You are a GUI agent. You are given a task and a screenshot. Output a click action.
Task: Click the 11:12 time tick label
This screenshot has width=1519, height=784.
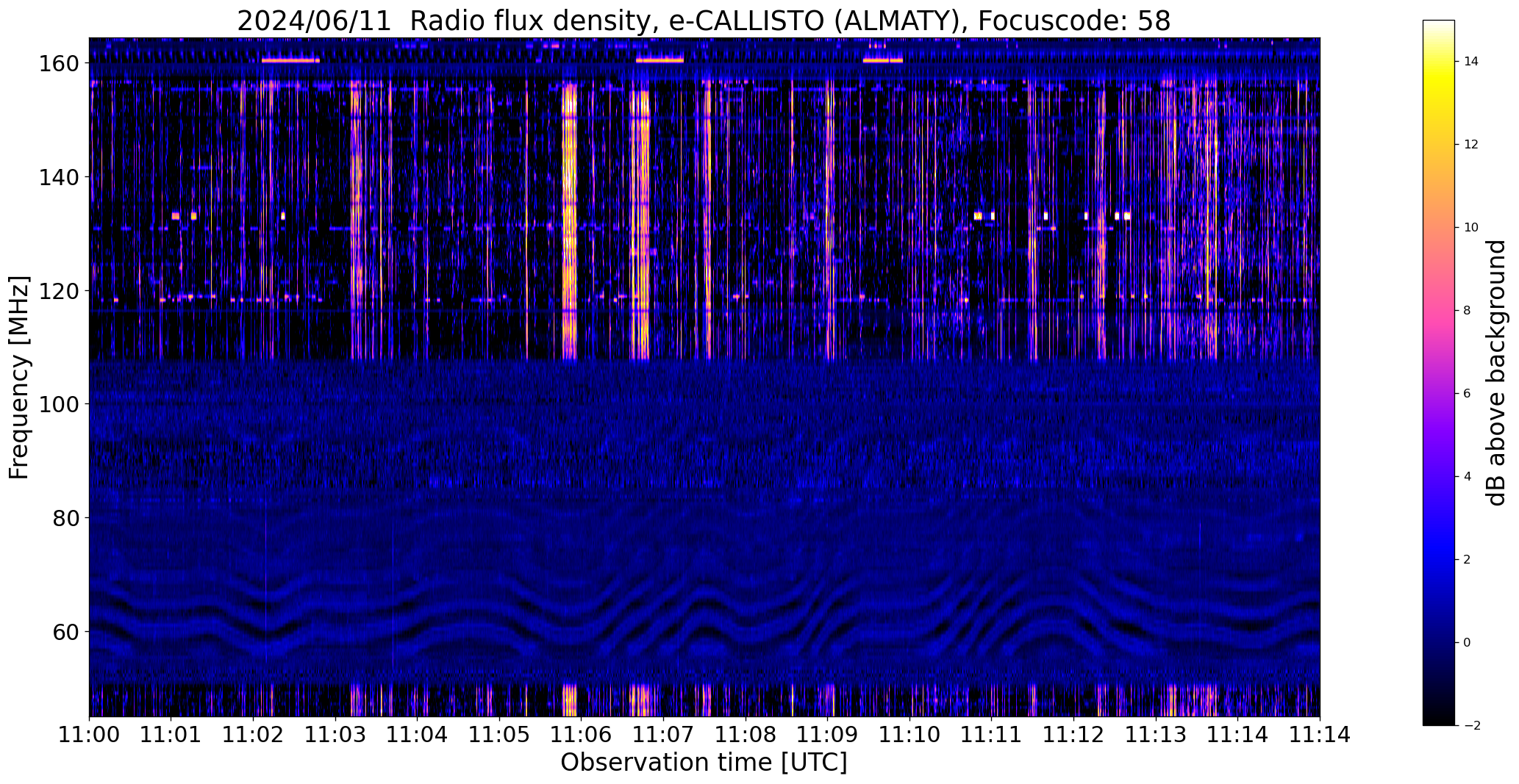[x=1073, y=735]
